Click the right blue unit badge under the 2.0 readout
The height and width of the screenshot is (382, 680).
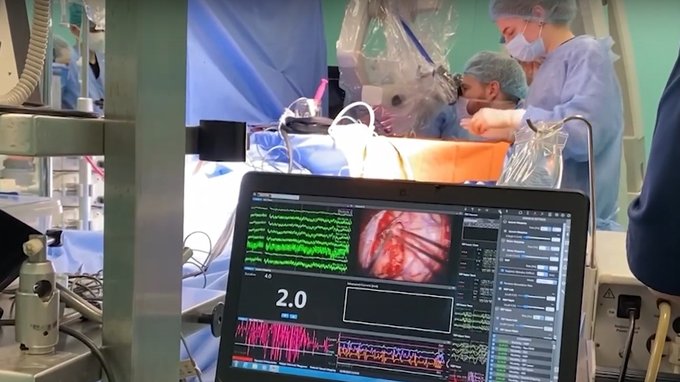[x=294, y=316]
